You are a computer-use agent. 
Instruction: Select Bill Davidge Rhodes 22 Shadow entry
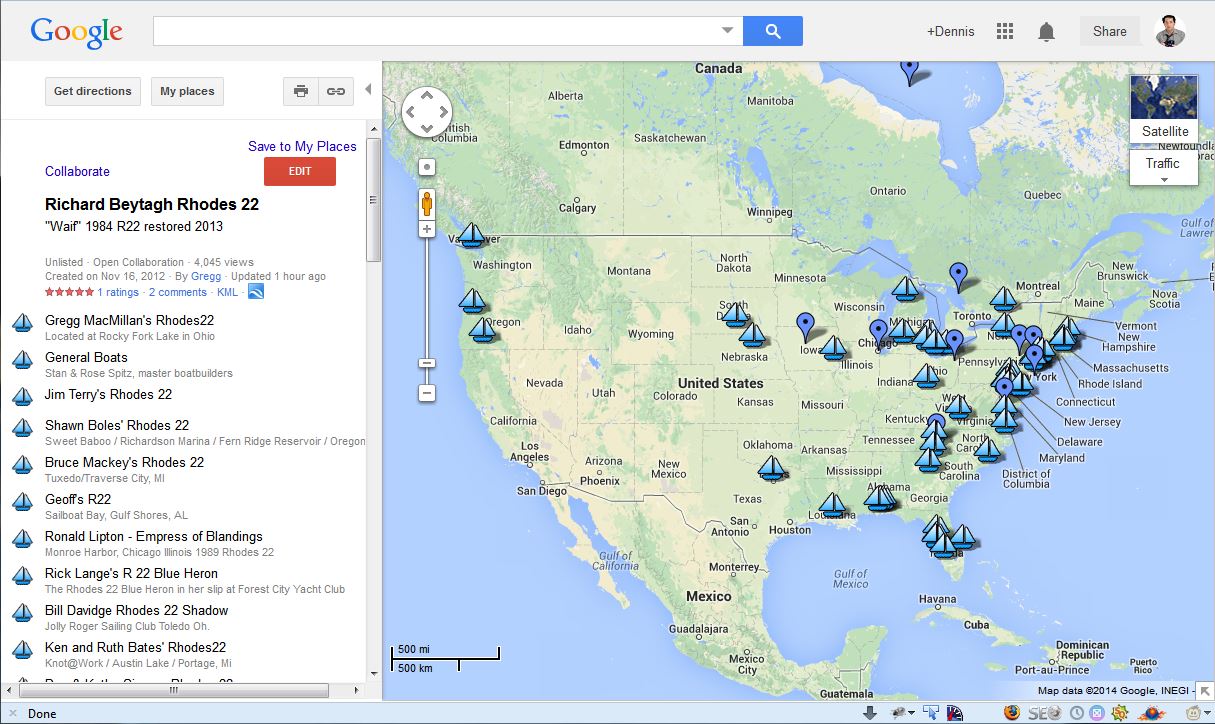pyautogui.click(x=136, y=610)
